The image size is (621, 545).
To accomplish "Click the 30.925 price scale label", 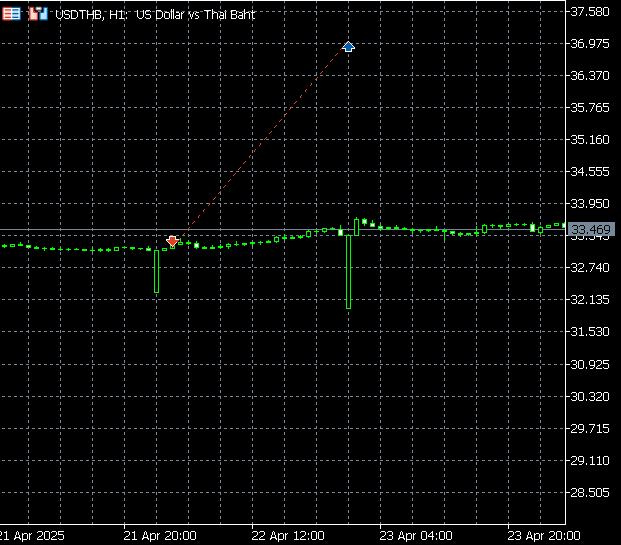I will [x=590, y=364].
